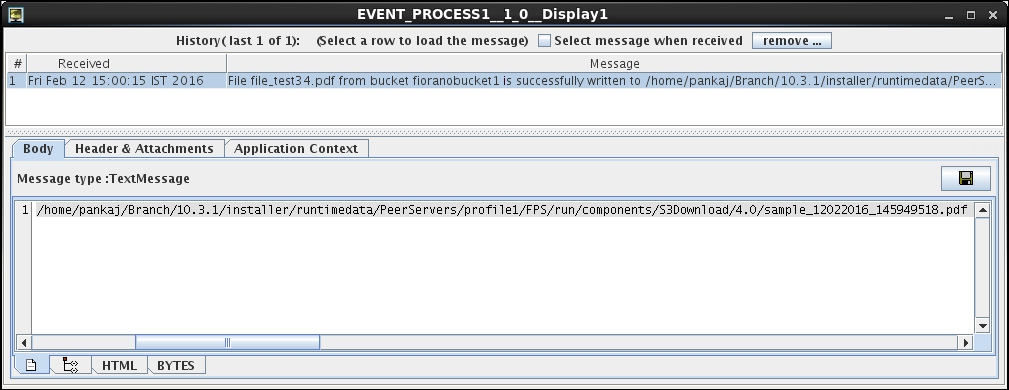Save the message body with floppy icon
Screen dimensions: 1009x390
[965, 178]
